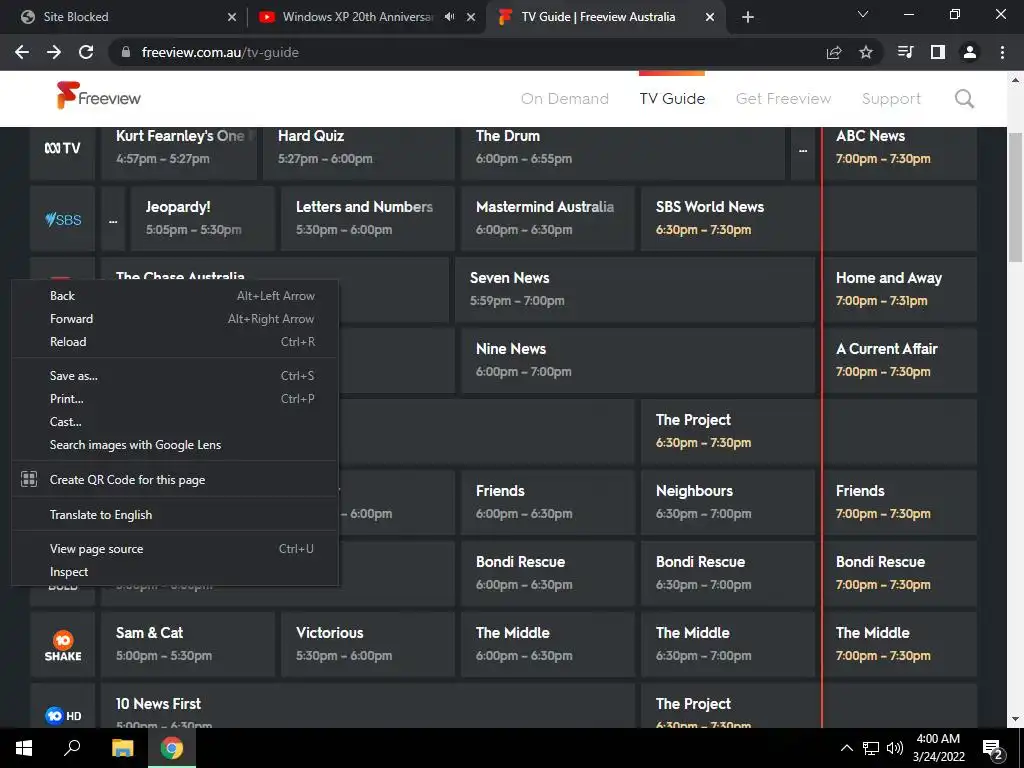Select Save as... from context menu
Viewport: 1024px width, 768px height.
point(175,376)
